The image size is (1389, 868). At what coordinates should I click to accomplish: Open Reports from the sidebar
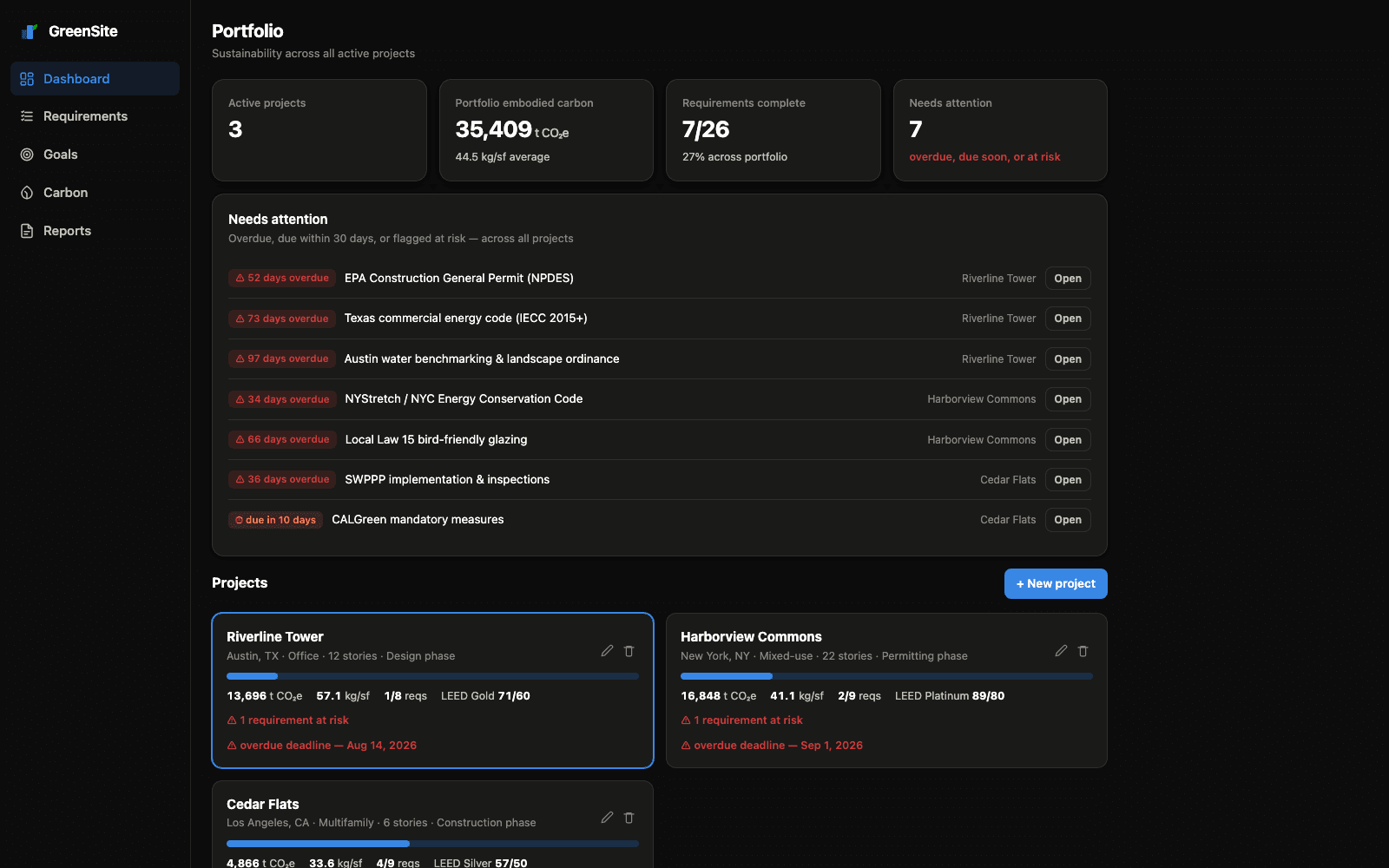(x=95, y=231)
